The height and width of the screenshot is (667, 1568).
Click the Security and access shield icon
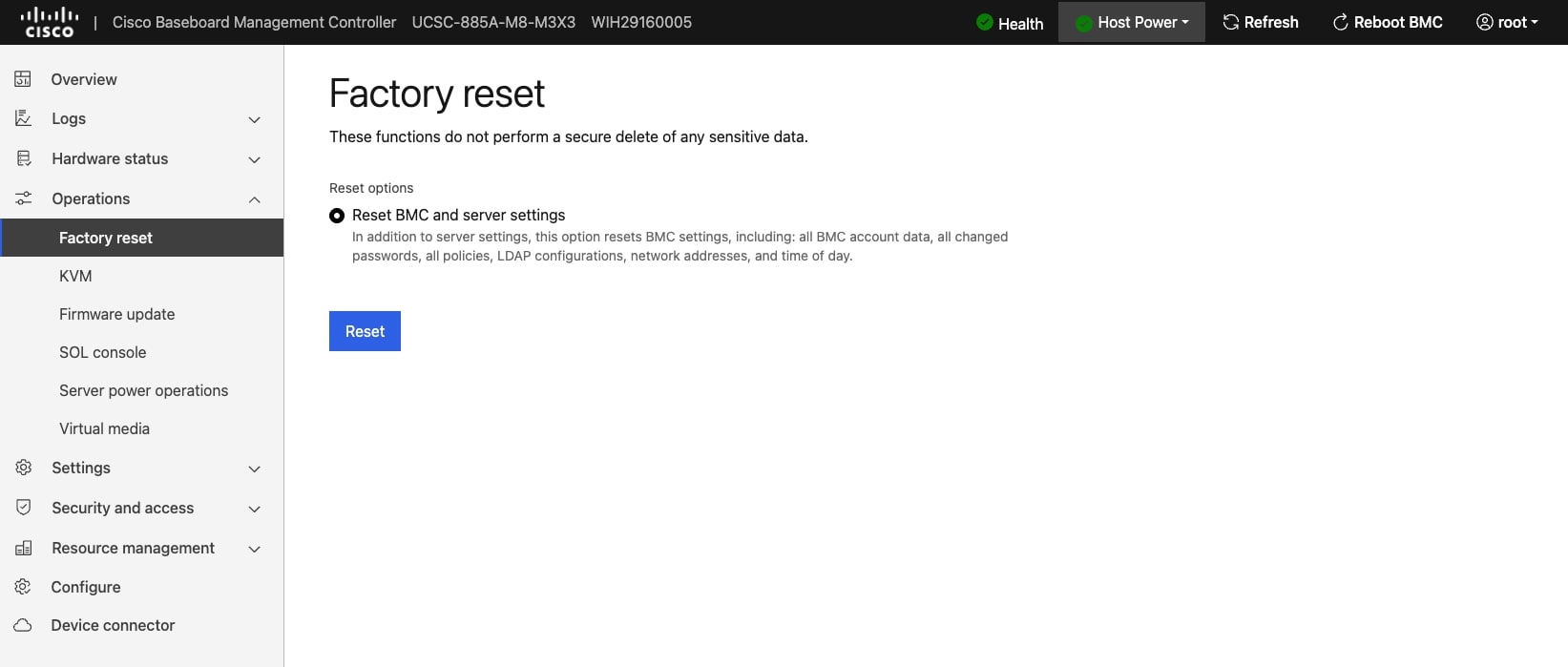pyautogui.click(x=23, y=508)
